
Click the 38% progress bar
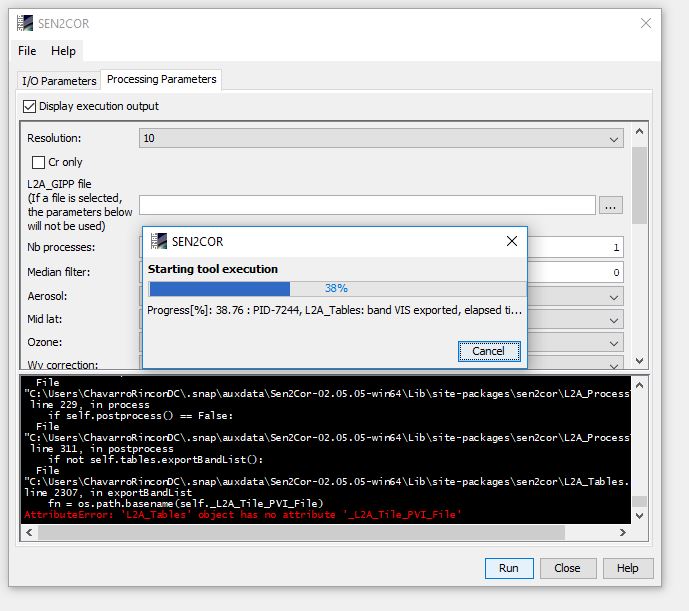click(x=337, y=289)
